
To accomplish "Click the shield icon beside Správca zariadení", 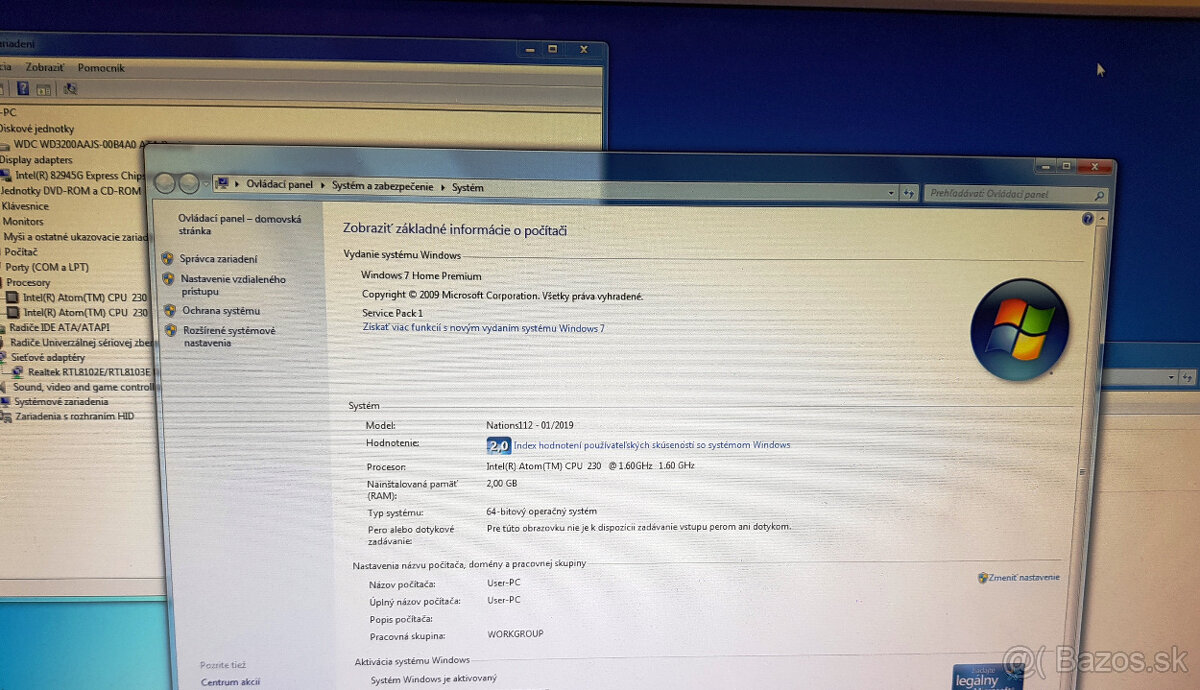I will 167,258.
